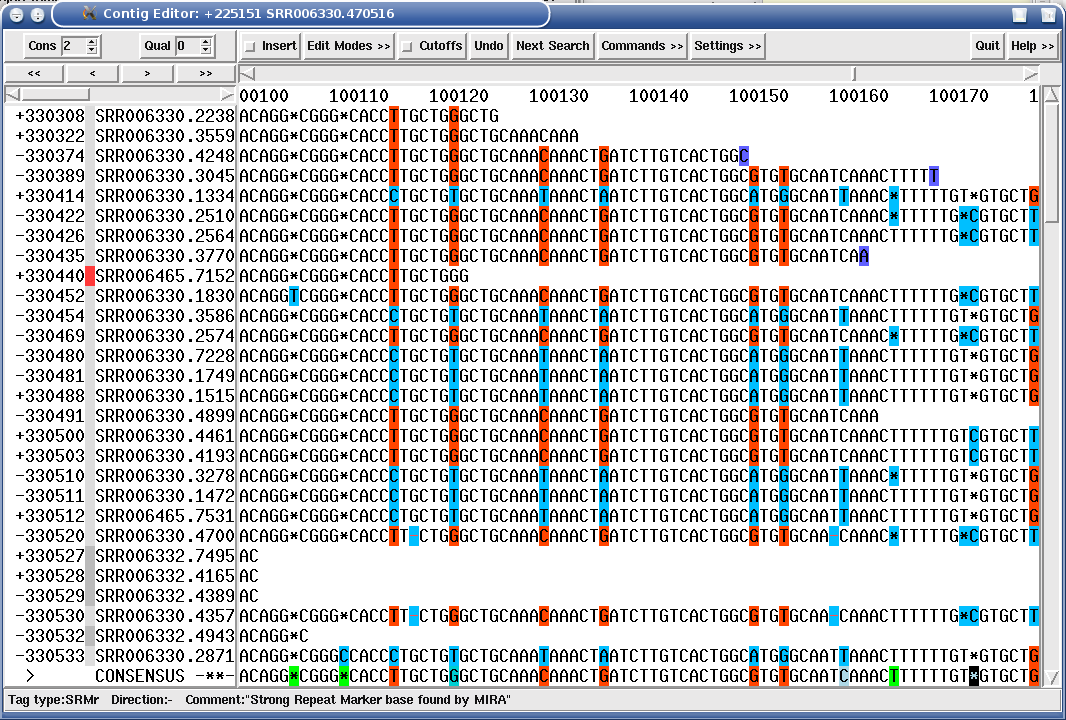Click position label 100150 on ruler
This screenshot has width=1066, height=720.
759,96
